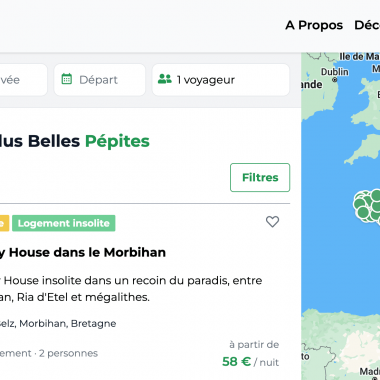Click the travelers people icon

point(165,79)
